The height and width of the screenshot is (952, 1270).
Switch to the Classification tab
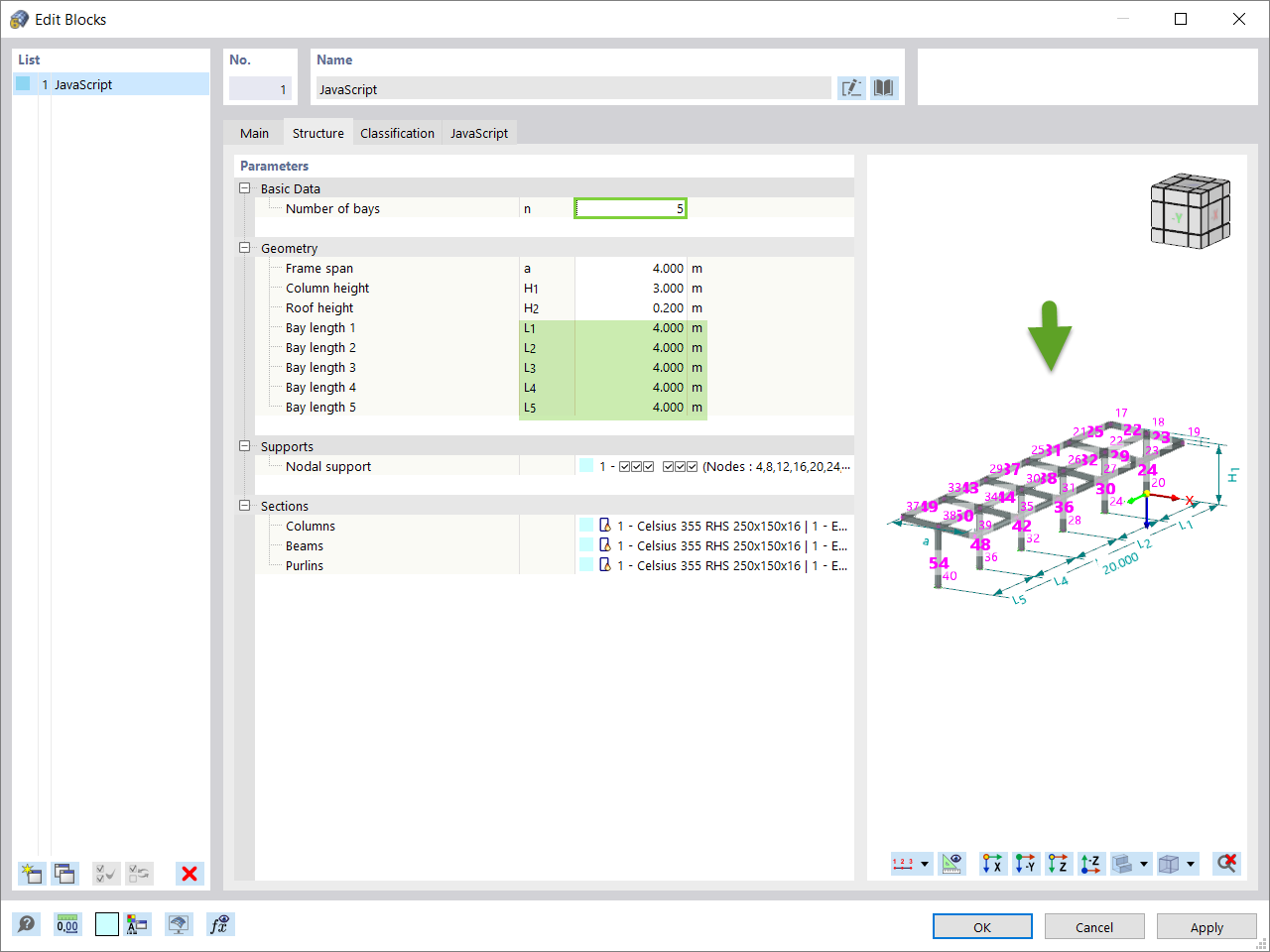point(397,132)
